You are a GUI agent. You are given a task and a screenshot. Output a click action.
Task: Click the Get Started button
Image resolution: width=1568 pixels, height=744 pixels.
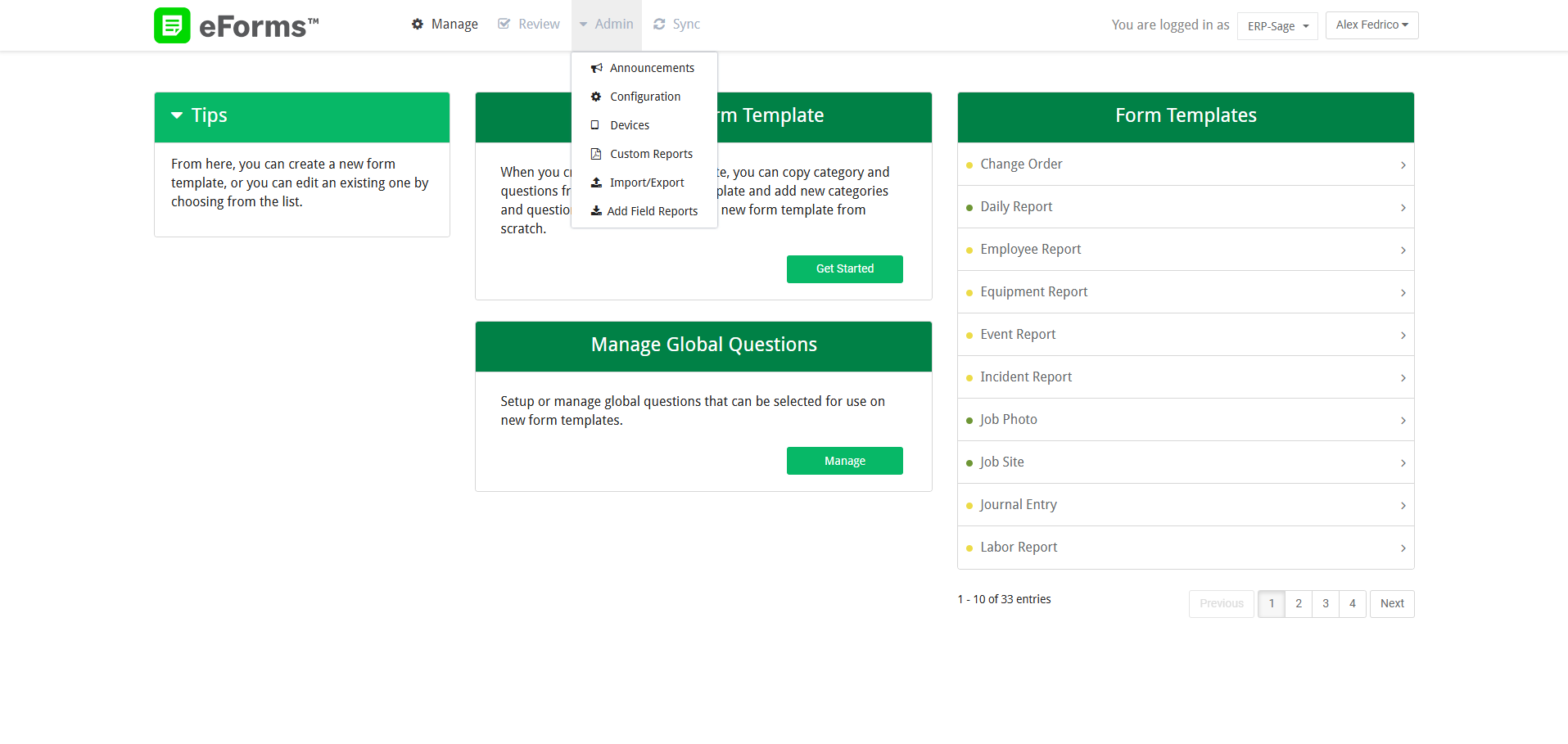point(845,269)
